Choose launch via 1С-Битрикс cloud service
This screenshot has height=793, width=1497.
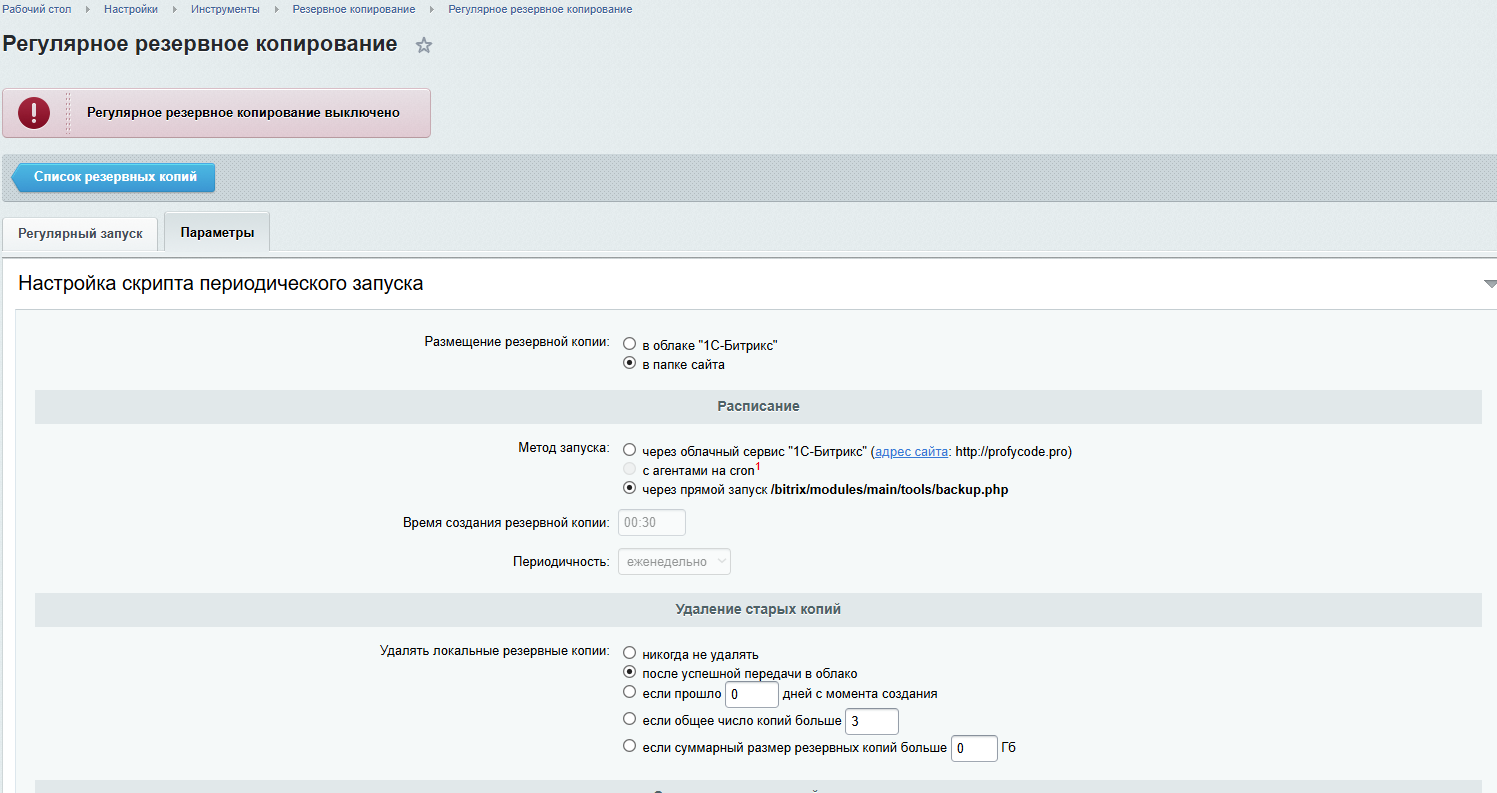pyautogui.click(x=630, y=451)
